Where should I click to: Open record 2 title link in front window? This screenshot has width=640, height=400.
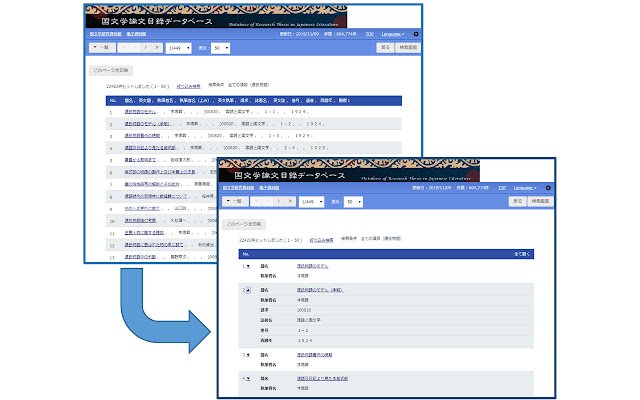[x=320, y=290]
